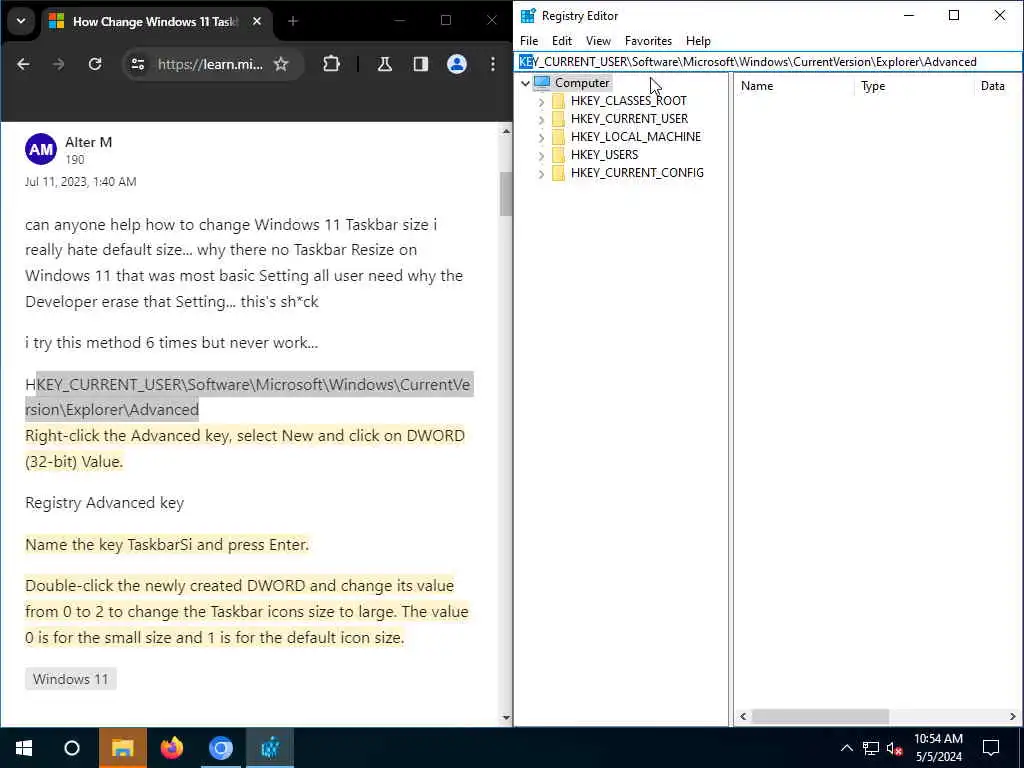This screenshot has width=1024, height=768.
Task: Click the Registry scroll left arrow
Action: tap(743, 716)
